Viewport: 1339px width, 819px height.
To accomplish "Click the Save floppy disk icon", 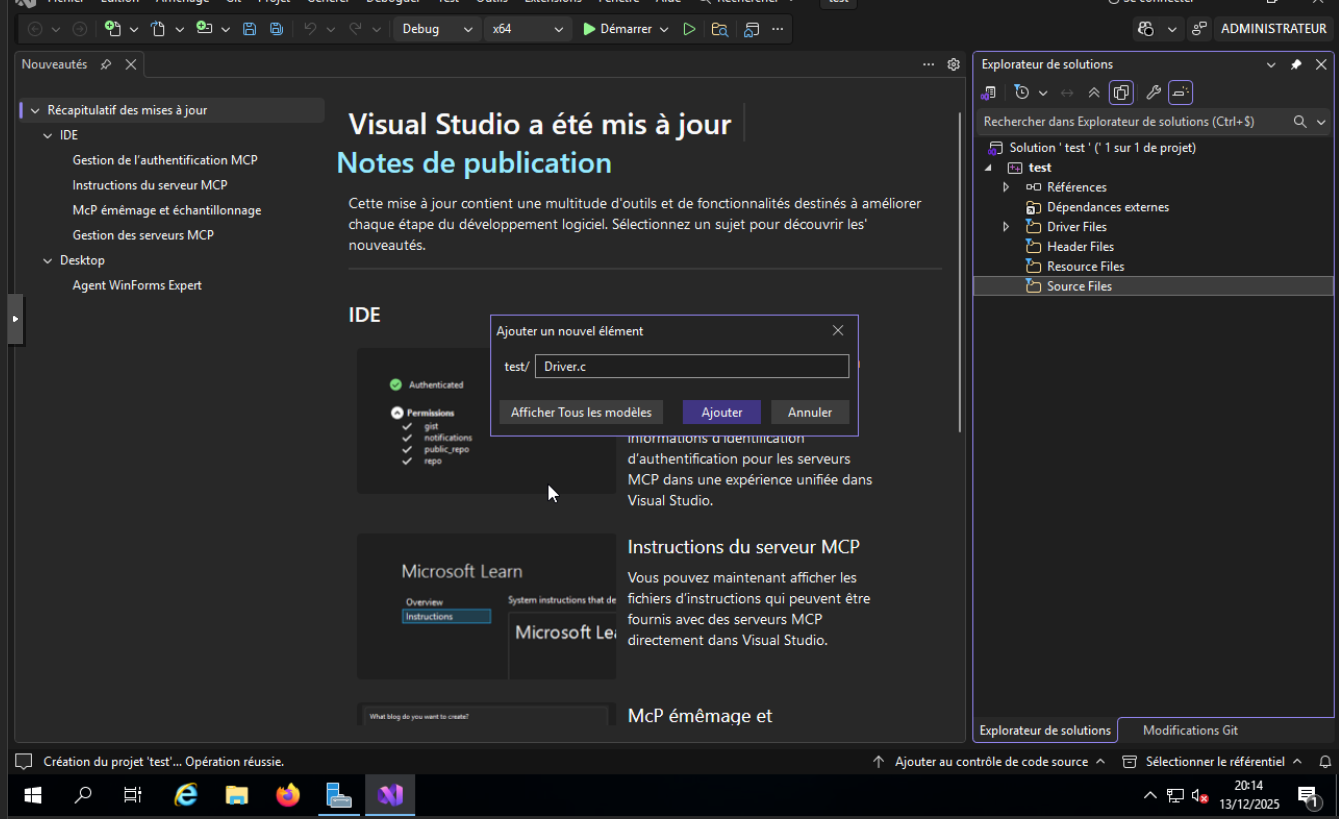I will [250, 29].
